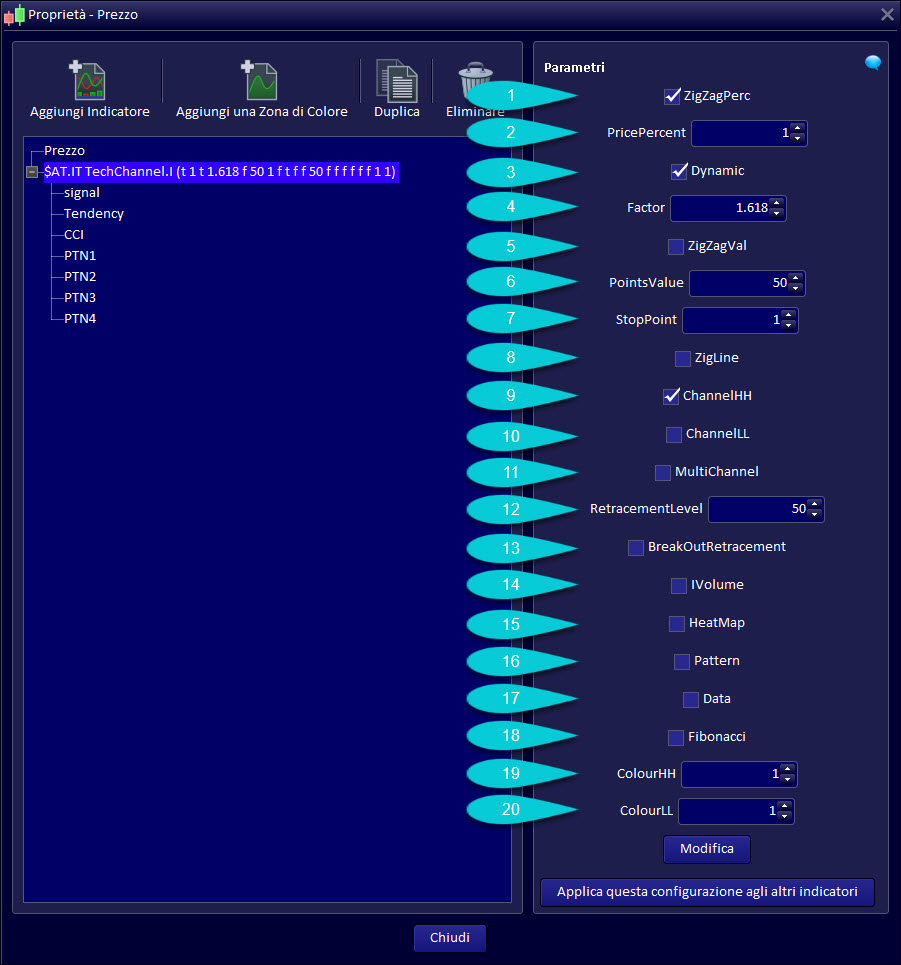Increase PricePercent with up arrow
Viewport: 901px width, 965px height.
click(798, 128)
